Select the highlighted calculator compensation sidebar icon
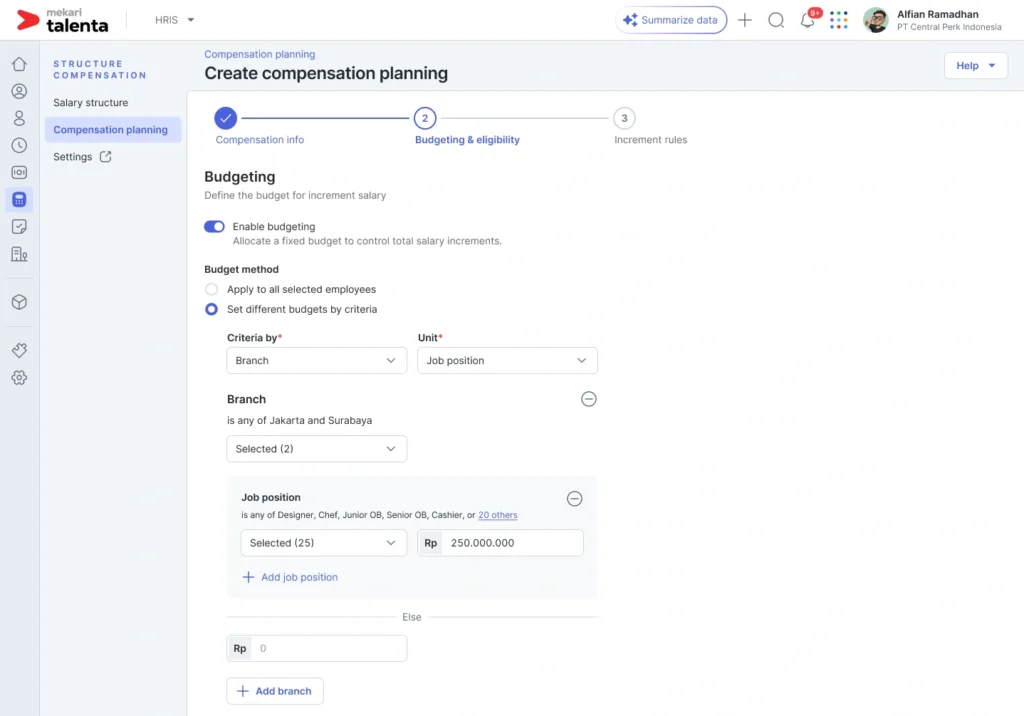The height and width of the screenshot is (716, 1024). tap(19, 199)
